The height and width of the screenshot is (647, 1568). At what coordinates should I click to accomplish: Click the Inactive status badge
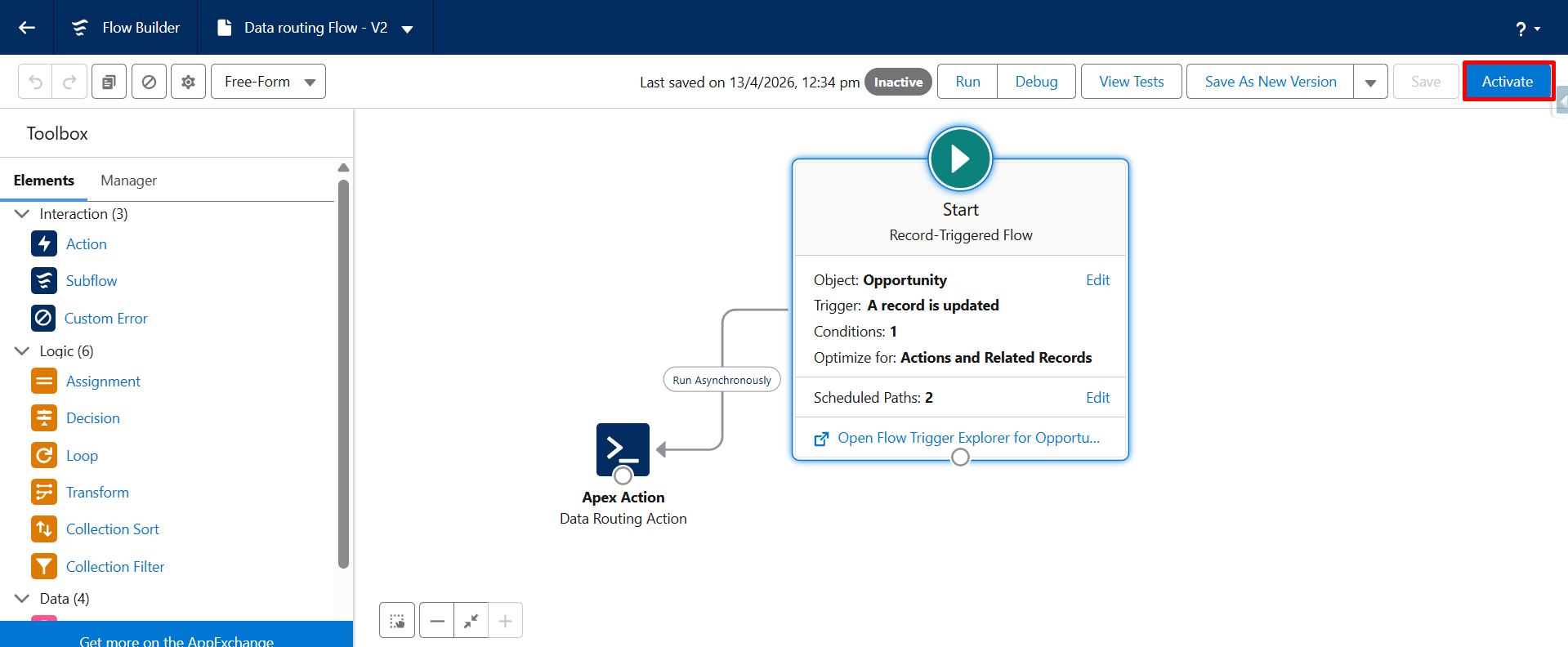pos(898,82)
